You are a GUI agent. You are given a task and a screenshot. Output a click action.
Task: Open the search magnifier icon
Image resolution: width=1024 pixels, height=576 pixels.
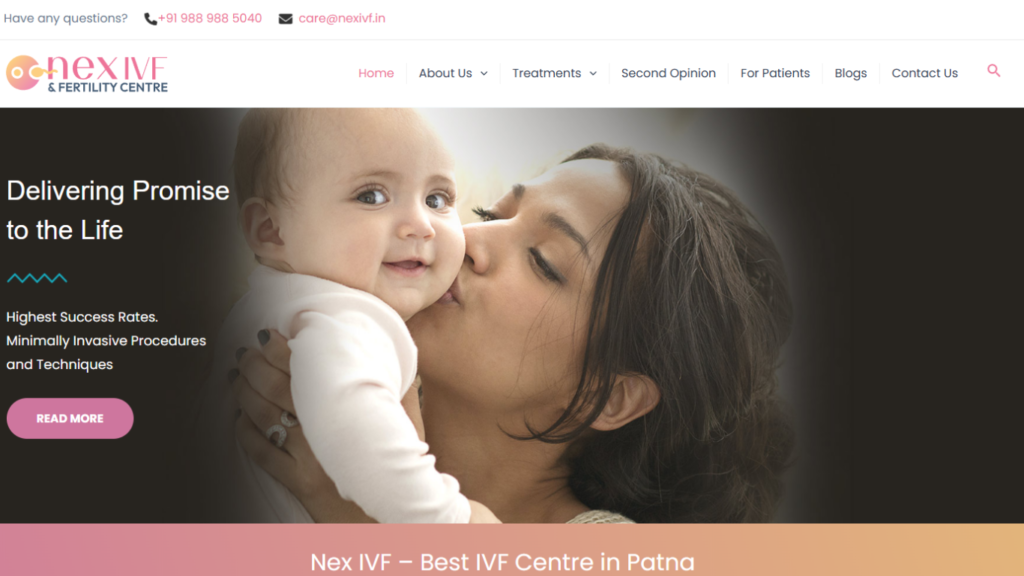click(x=993, y=71)
